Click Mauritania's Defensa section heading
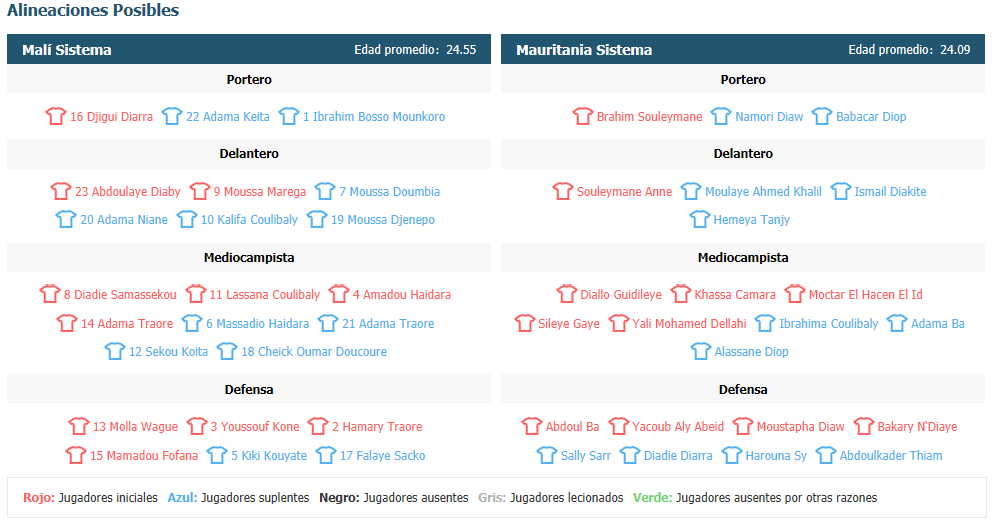The image size is (993, 522). 743,389
